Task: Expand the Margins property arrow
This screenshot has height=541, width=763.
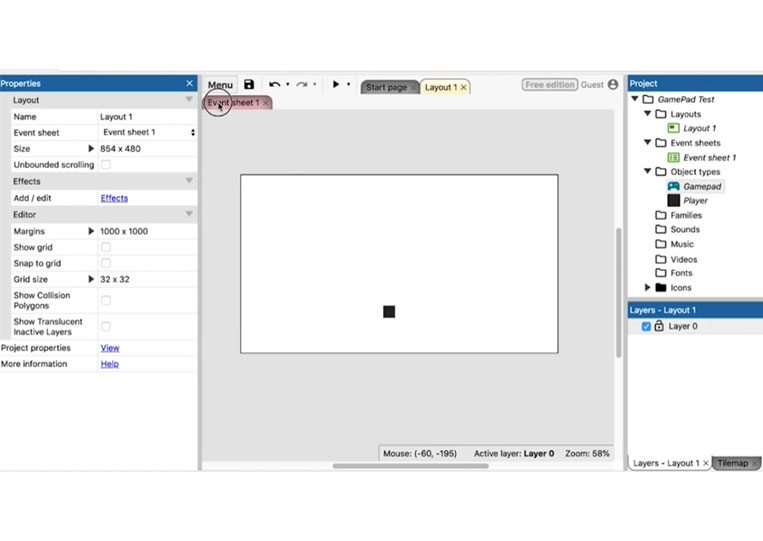Action: (x=91, y=231)
